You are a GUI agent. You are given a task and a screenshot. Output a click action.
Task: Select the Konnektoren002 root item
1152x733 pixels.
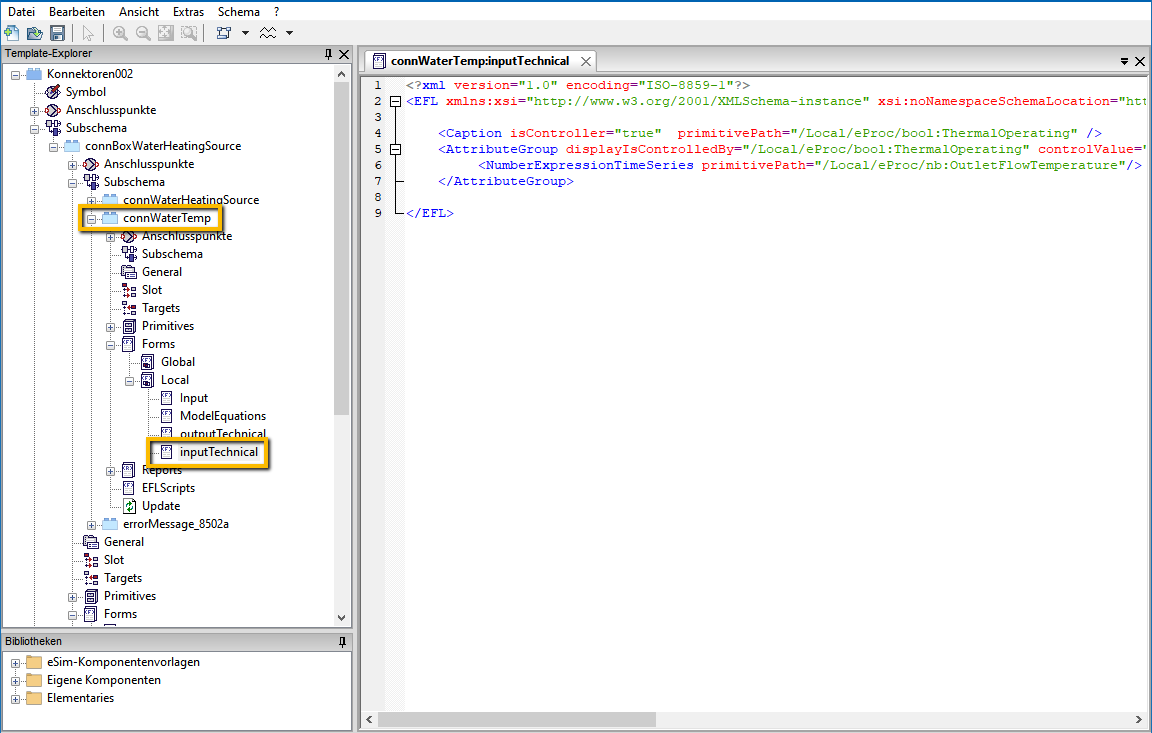[90, 73]
